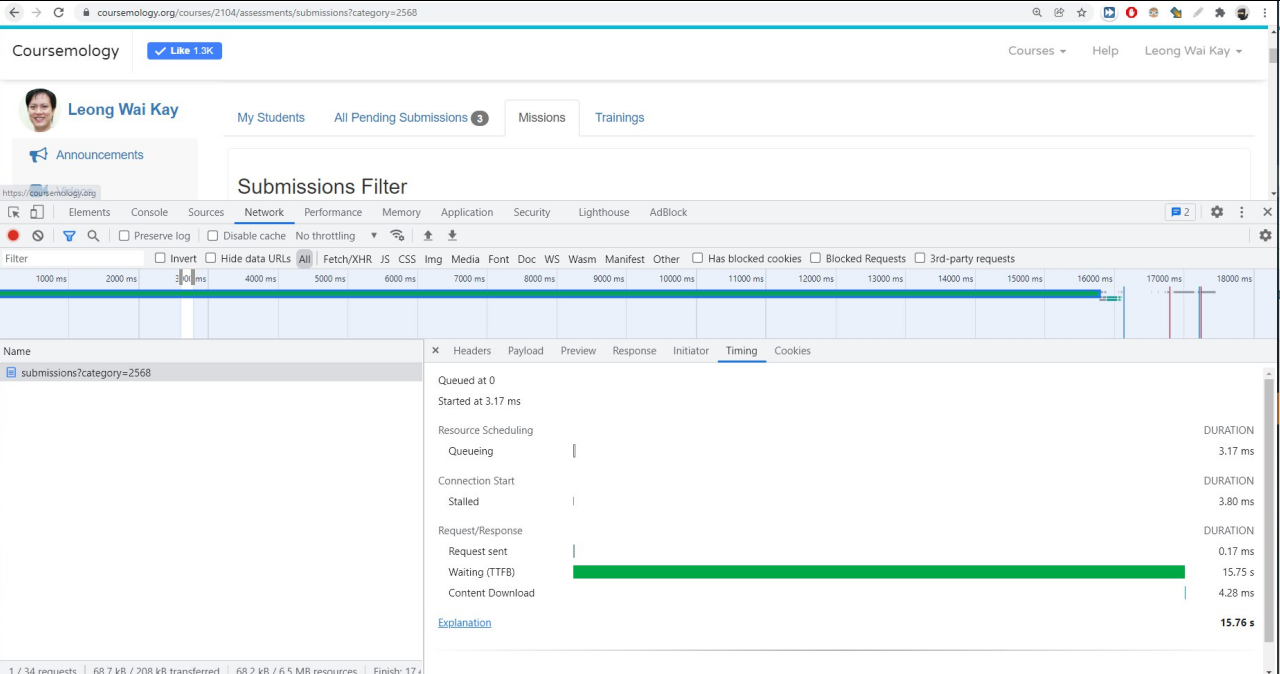The width and height of the screenshot is (1280, 674).
Task: Open the network filter funnel
Action: click(x=68, y=235)
